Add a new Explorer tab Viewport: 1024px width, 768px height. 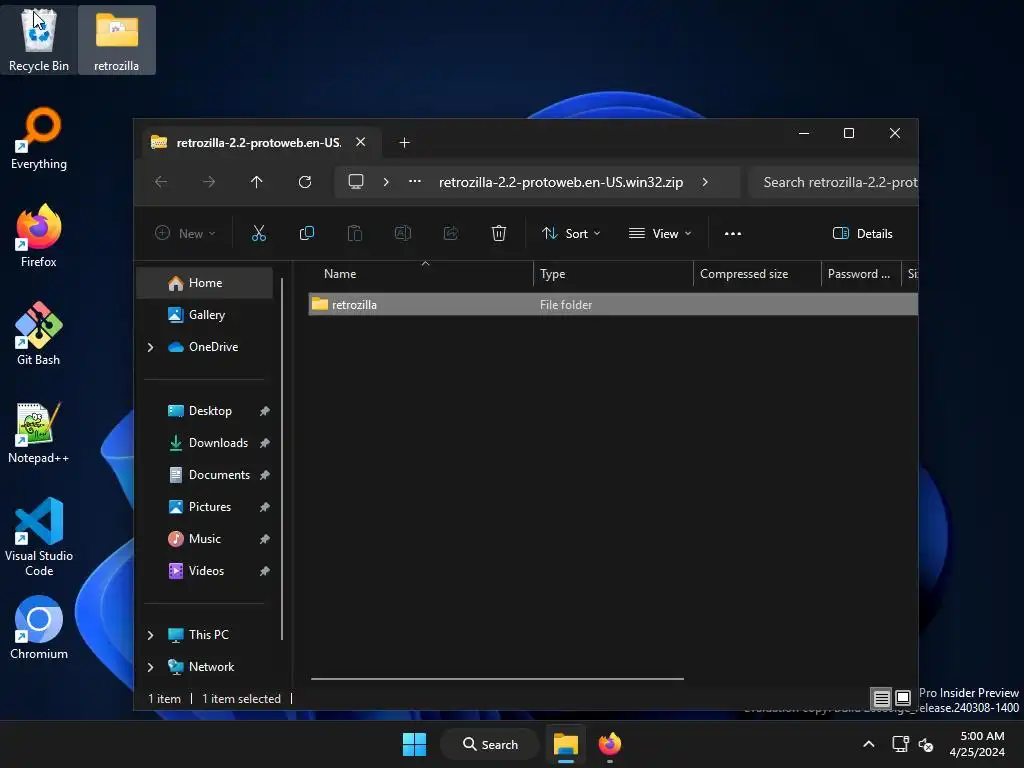point(404,142)
